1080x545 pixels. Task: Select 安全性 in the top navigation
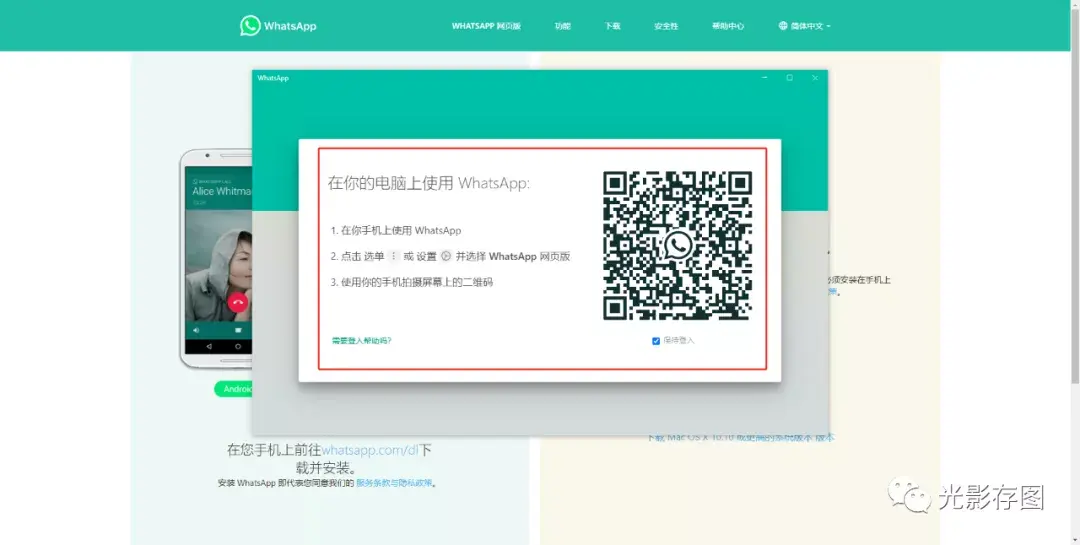point(666,26)
